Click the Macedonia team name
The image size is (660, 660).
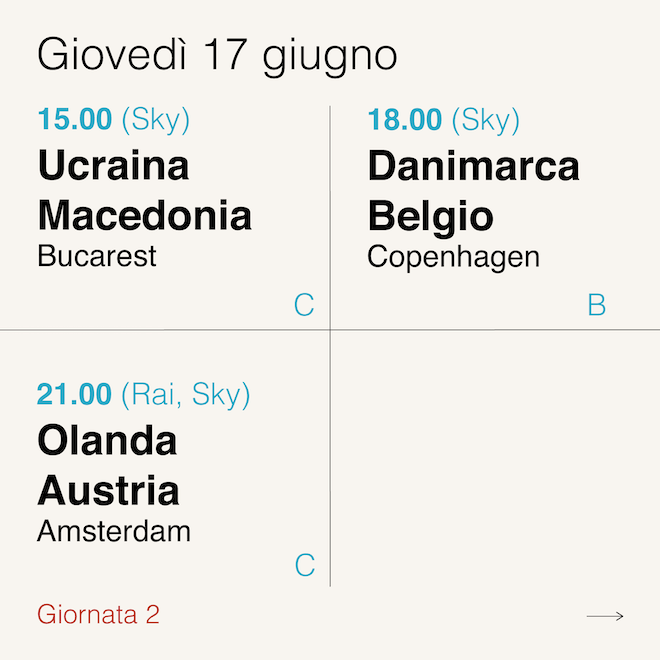[x=144, y=215]
